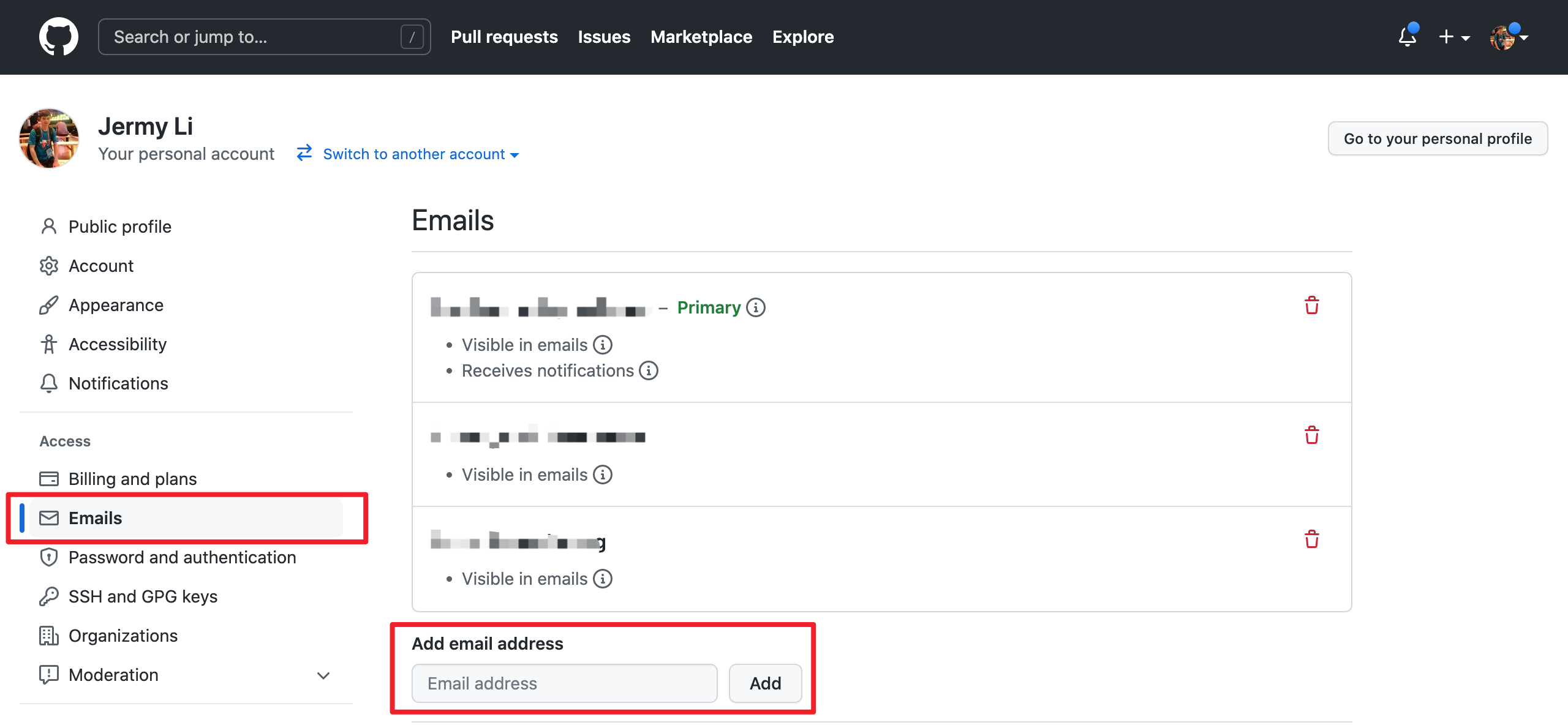
Task: Click the Email address input field
Action: click(564, 683)
